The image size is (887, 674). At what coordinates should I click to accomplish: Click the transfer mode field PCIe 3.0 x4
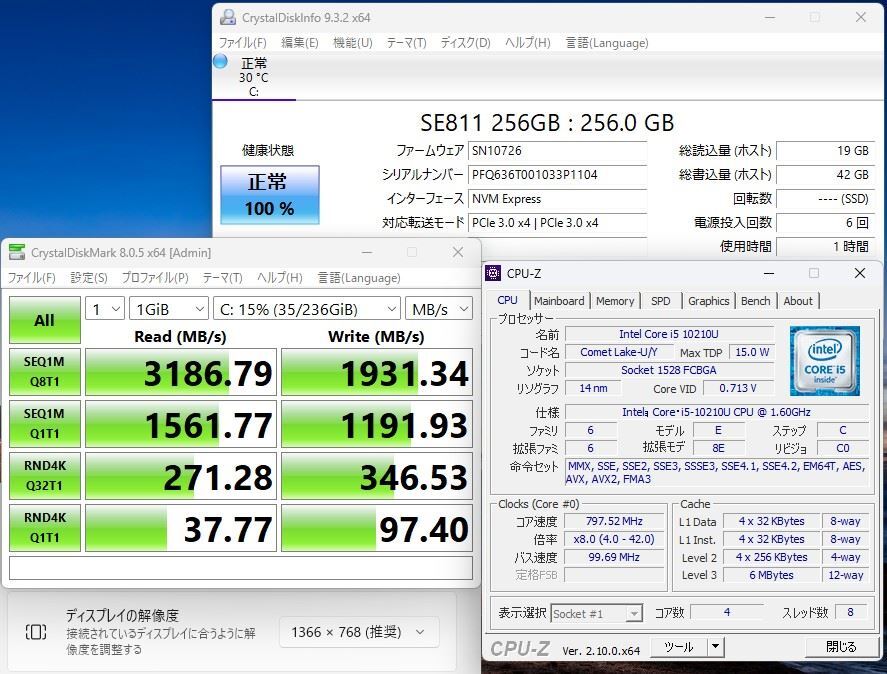tap(557, 223)
